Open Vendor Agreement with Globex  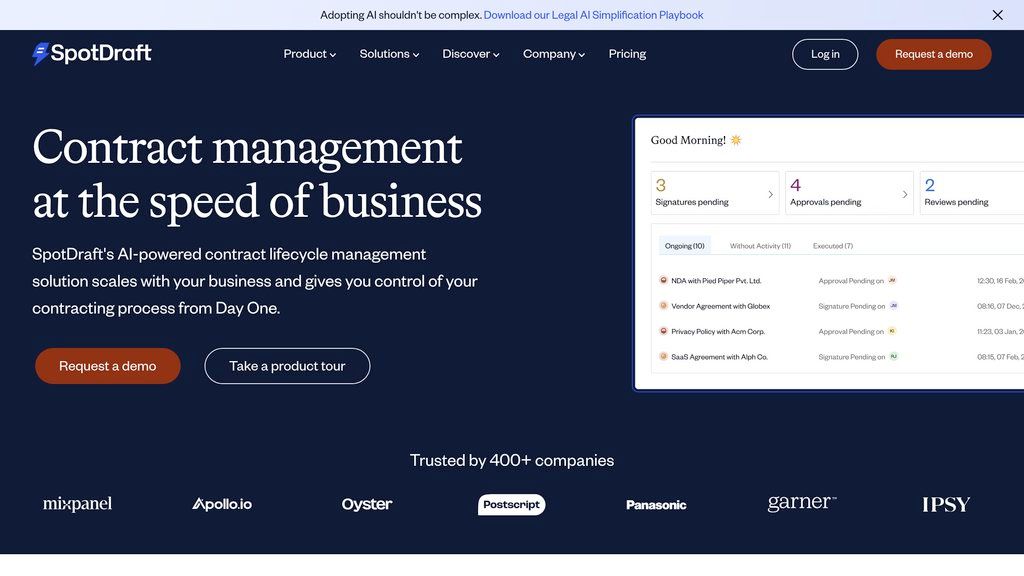coord(720,306)
